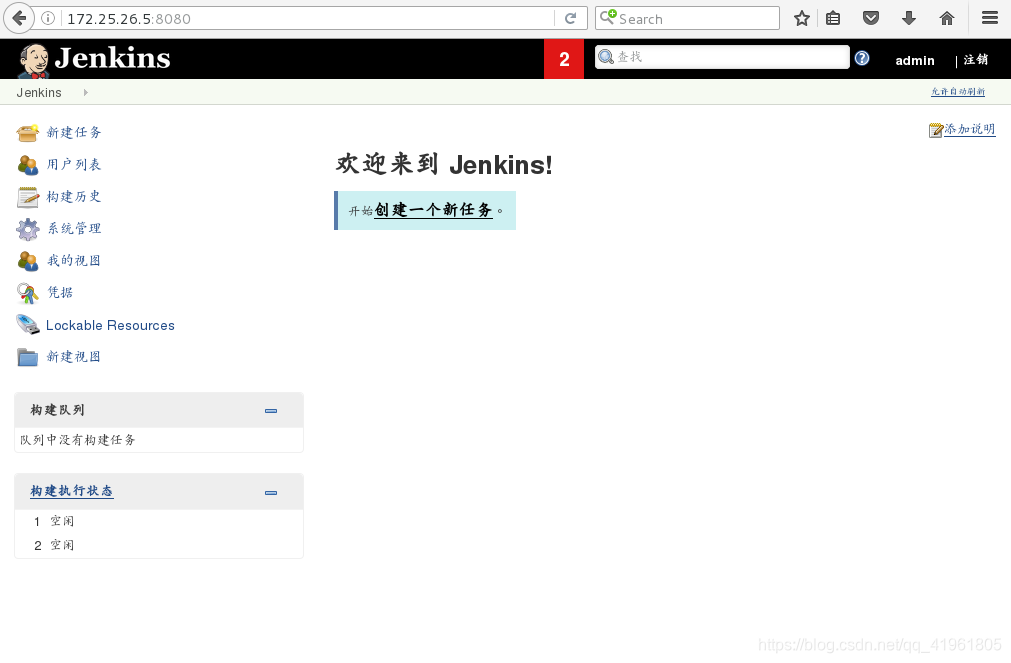
Task: Open the browser downloads arrow icon
Action: [909, 18]
